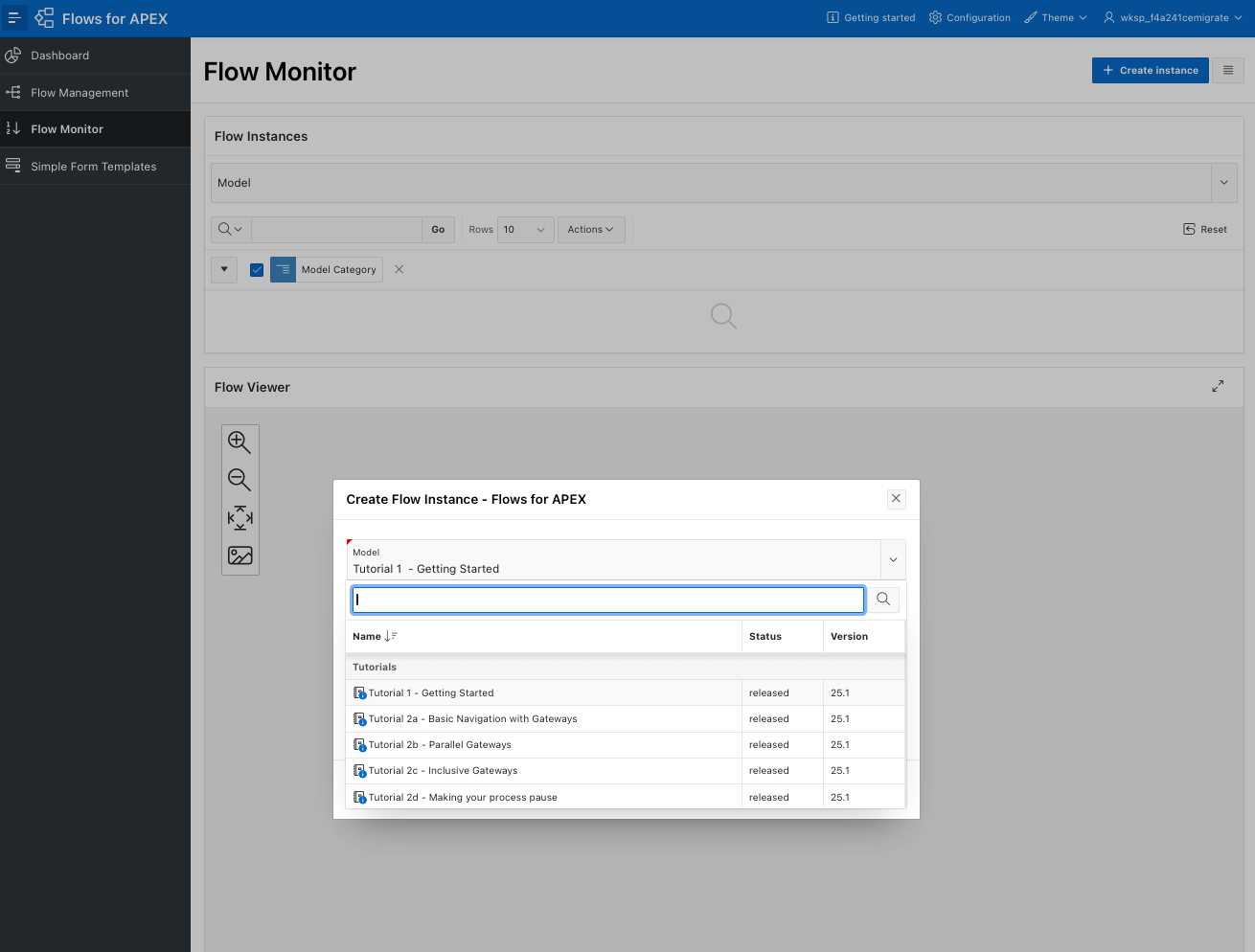Click the model icon beside Tutorial 2c

(360, 770)
